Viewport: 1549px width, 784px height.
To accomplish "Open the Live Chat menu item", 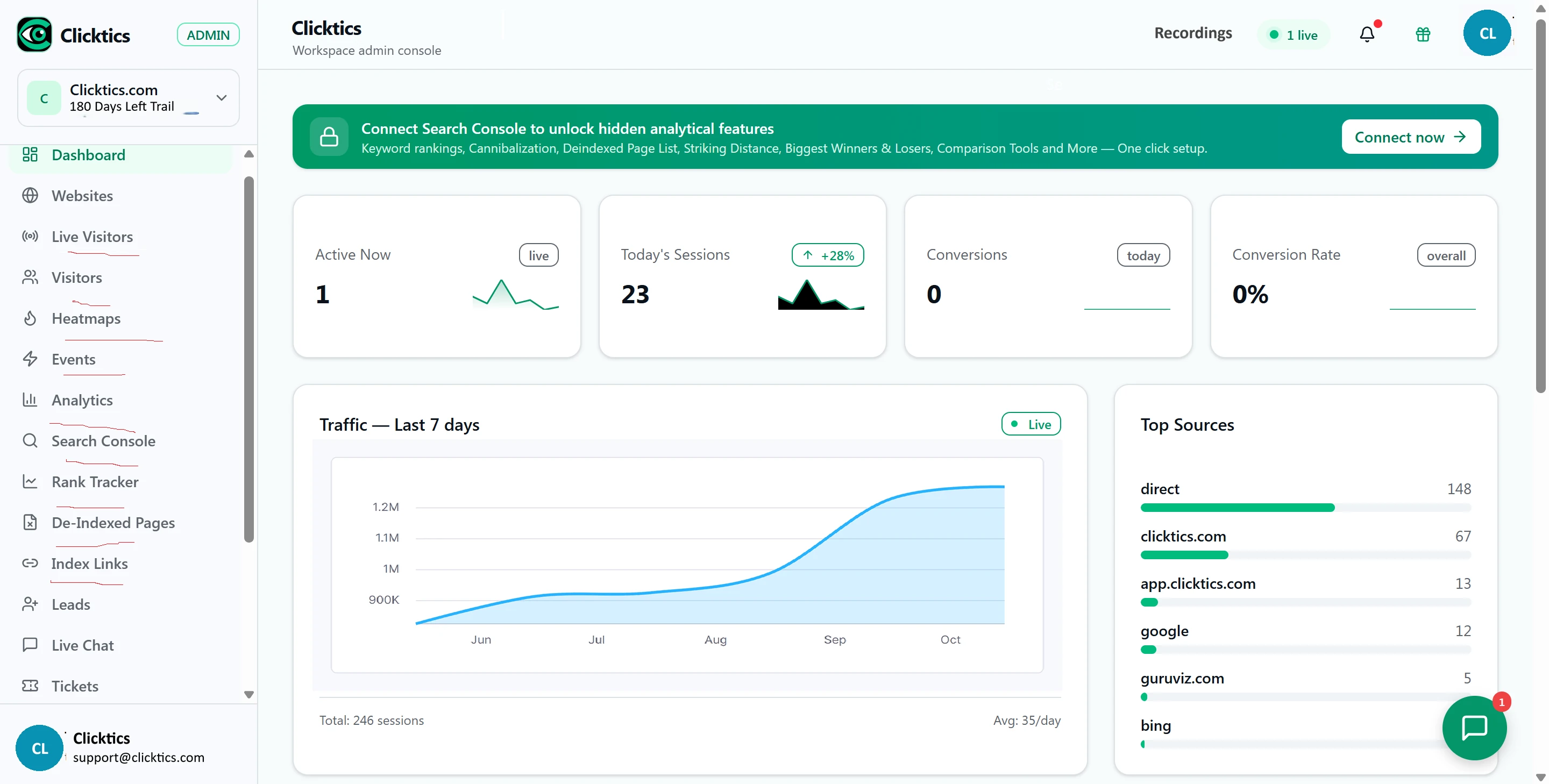I will pyautogui.click(x=120, y=646).
